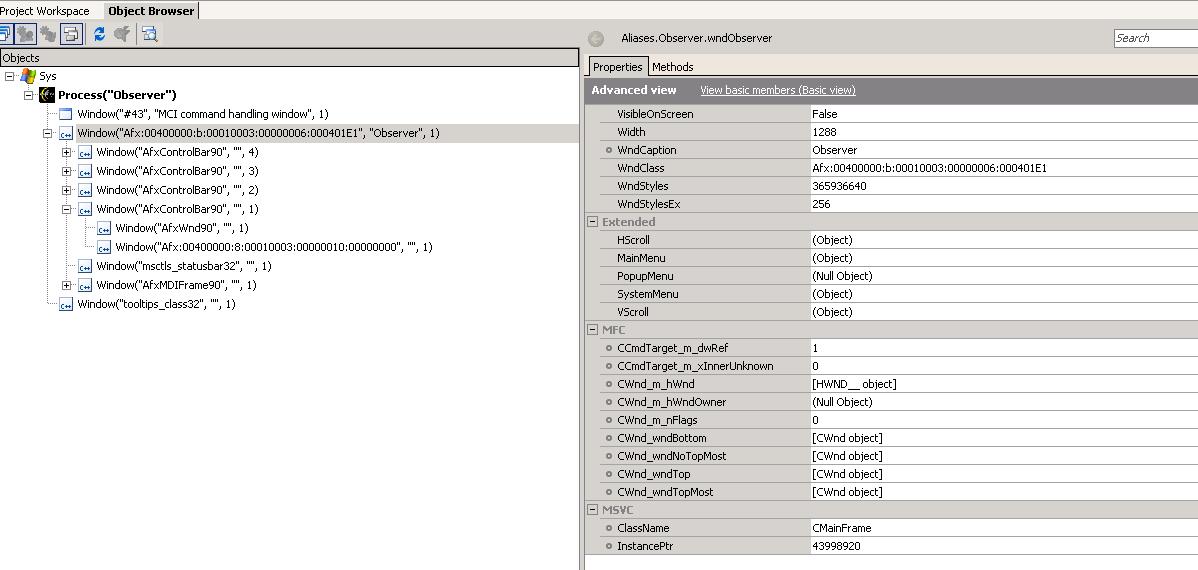Click the Windows flag icon beside Sys
The height and width of the screenshot is (570, 1198).
[28, 76]
